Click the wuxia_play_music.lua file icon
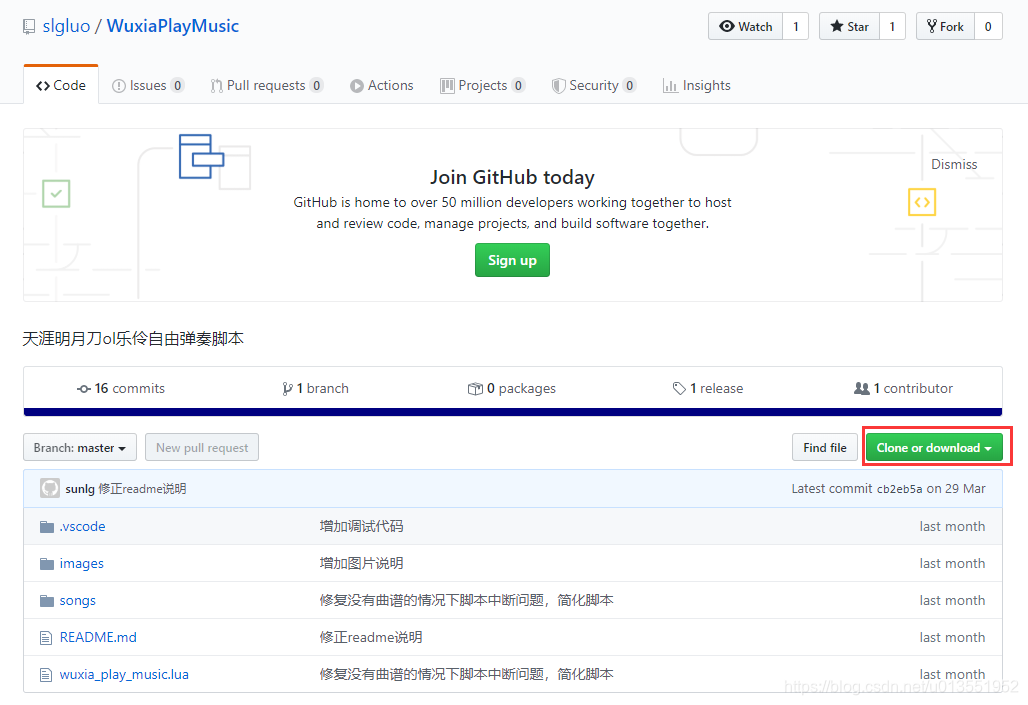This screenshot has width=1028, height=705. tap(46, 675)
